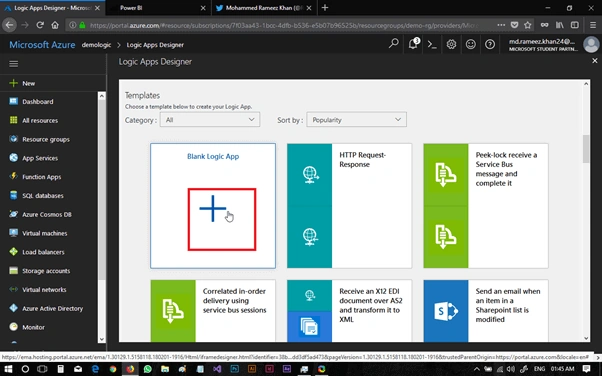This screenshot has height=376, width=602.
Task: Bookmark this page with the star icon
Action: click(528, 25)
